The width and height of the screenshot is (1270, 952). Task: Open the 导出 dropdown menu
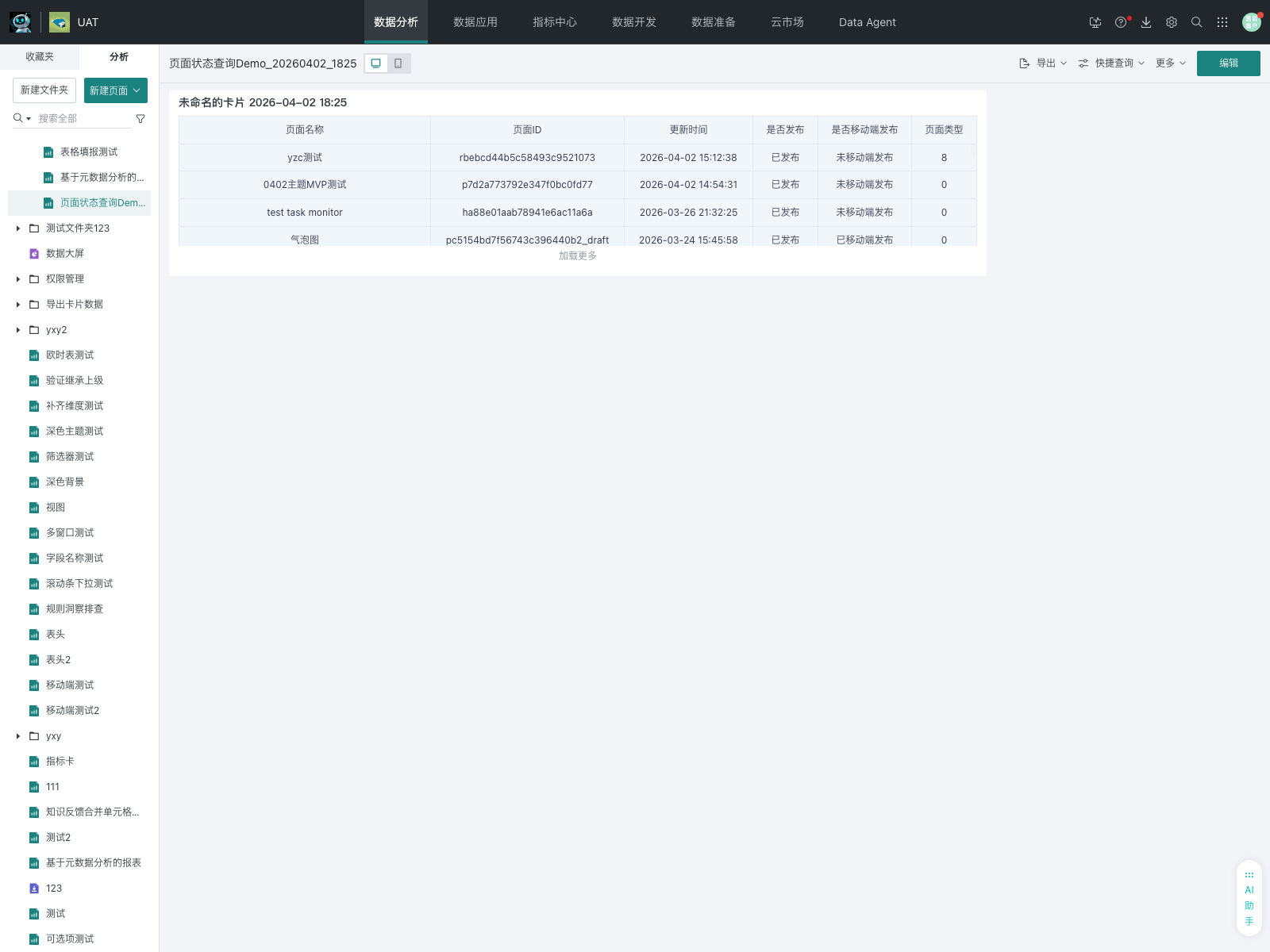coord(1044,63)
